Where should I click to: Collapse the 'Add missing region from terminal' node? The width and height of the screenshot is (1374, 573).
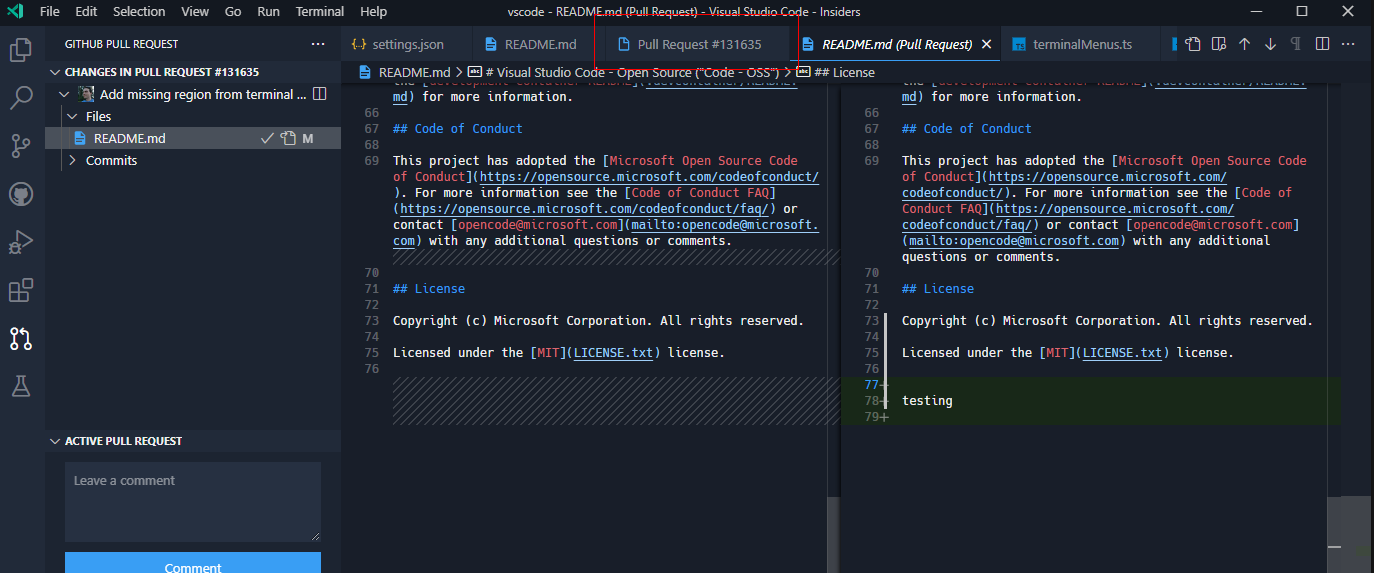pos(64,94)
